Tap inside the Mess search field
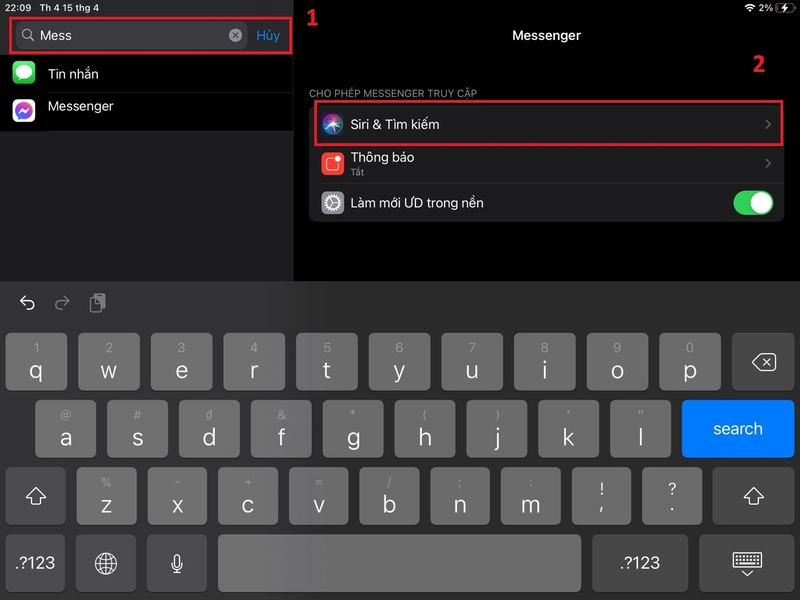 [132, 35]
